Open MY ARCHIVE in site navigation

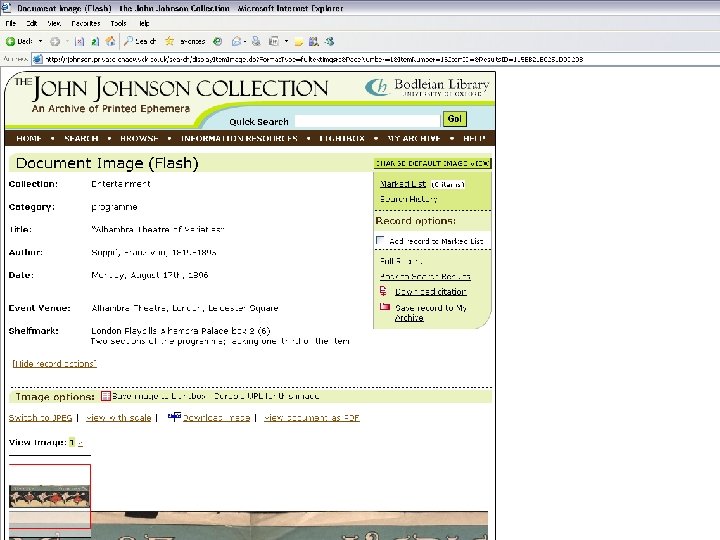point(414,138)
